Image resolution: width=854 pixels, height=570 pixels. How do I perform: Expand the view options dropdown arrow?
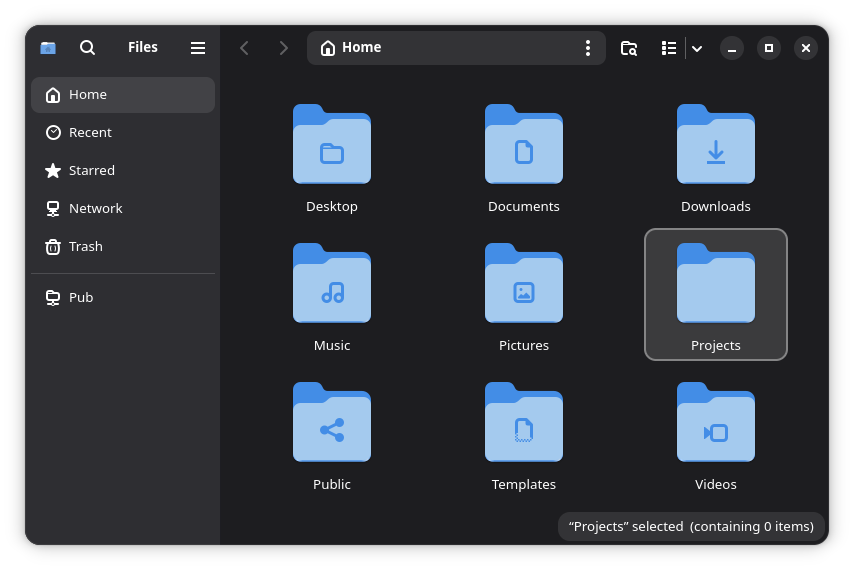[697, 48]
